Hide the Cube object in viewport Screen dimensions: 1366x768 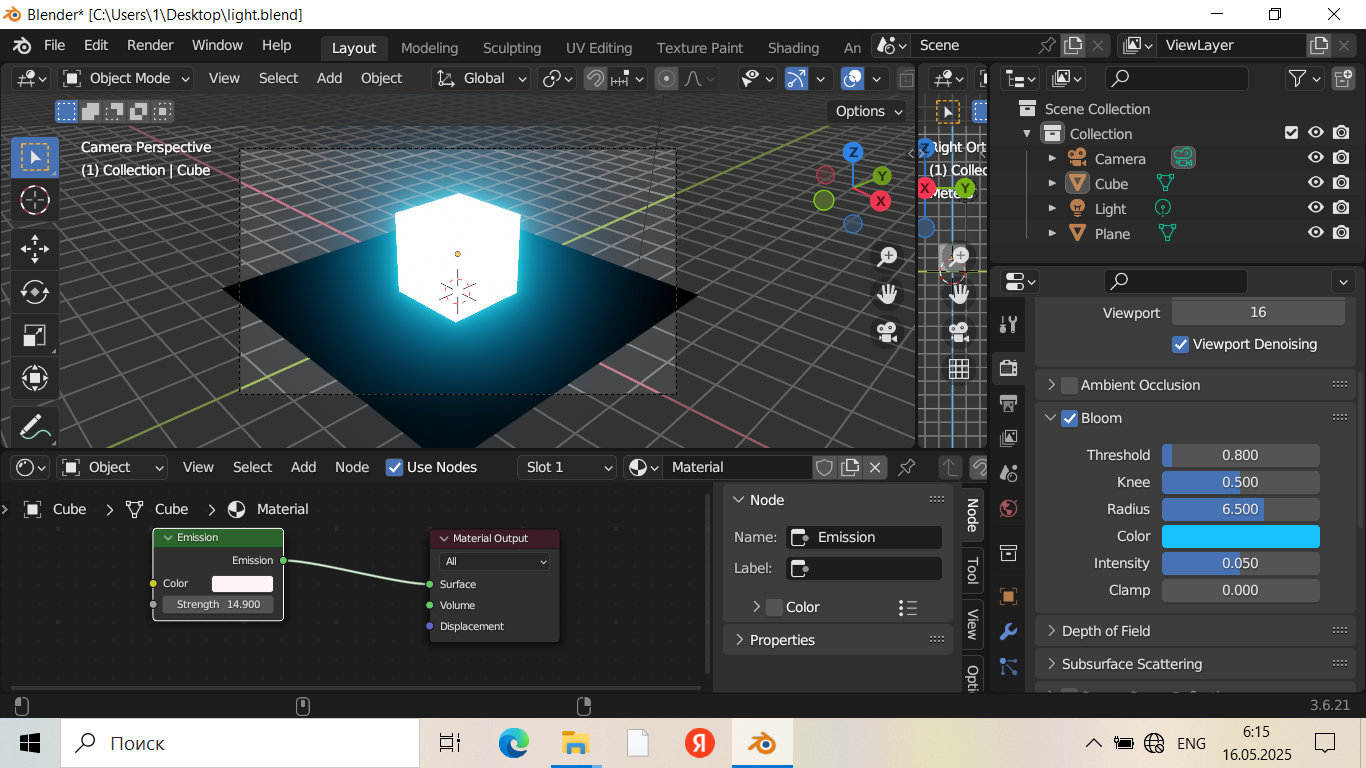click(1316, 183)
